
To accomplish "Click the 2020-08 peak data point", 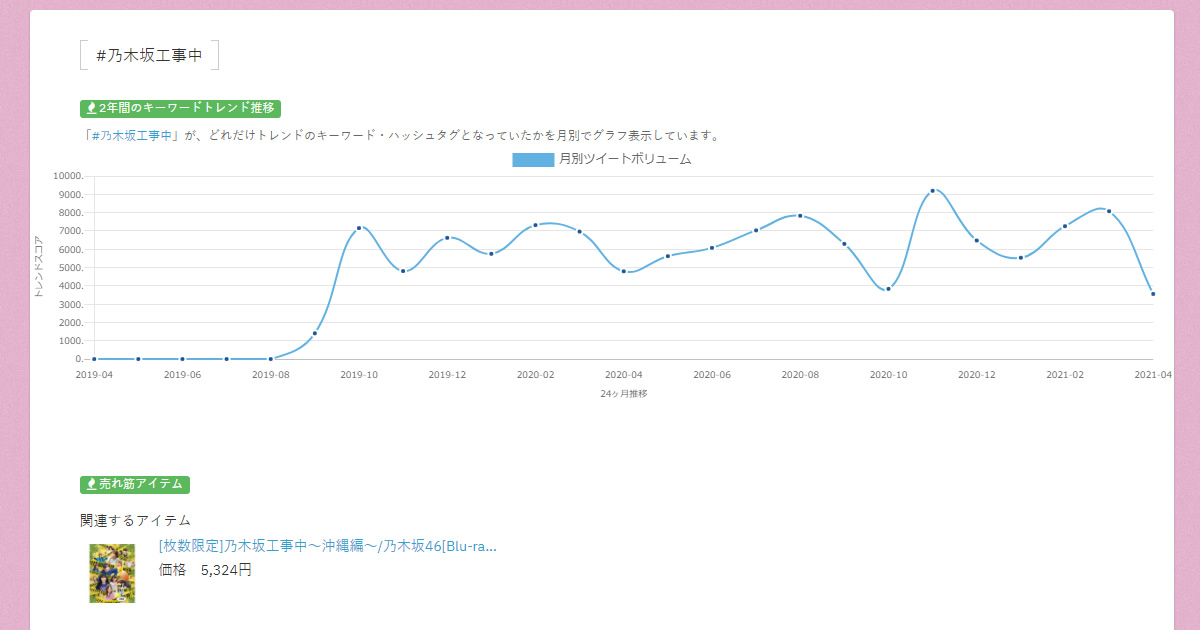I will point(798,214).
